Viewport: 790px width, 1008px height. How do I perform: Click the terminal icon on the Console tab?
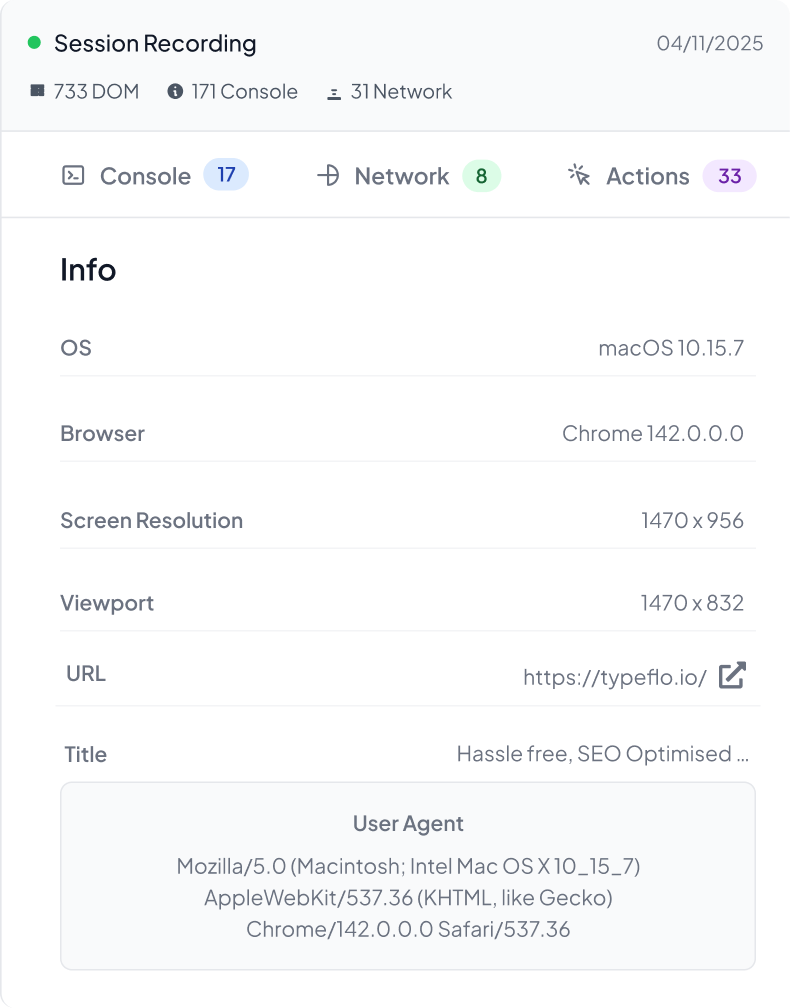(73, 176)
